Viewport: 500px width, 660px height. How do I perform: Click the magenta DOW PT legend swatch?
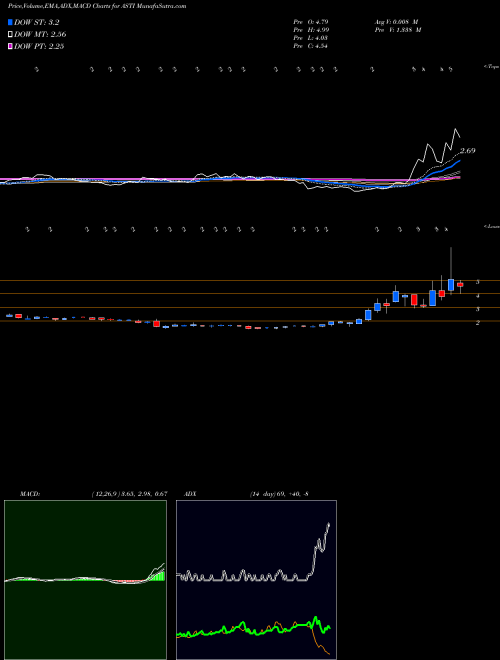[10, 46]
